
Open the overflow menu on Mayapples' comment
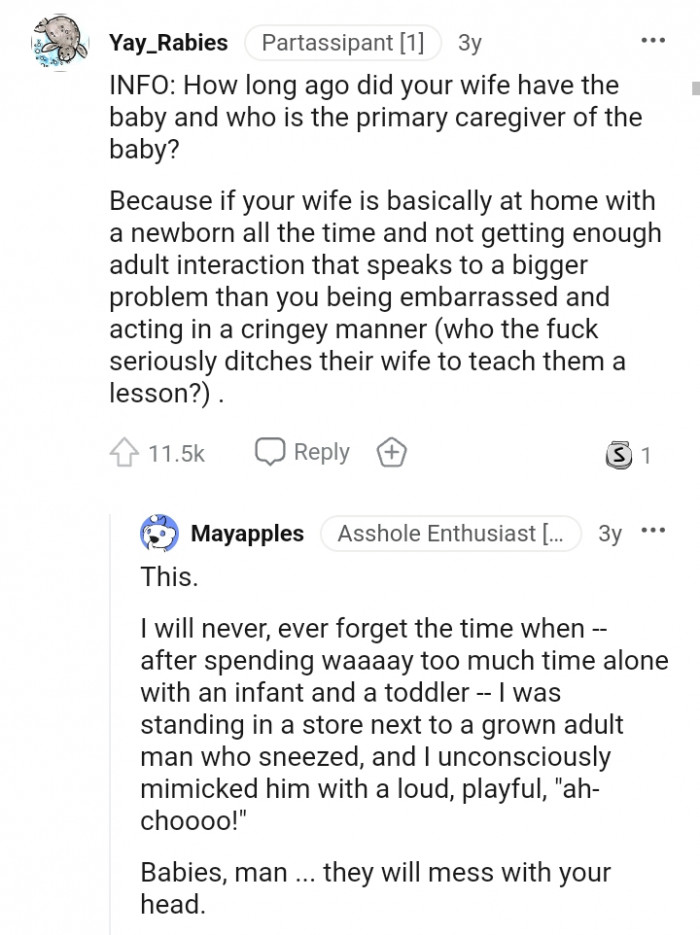[655, 530]
